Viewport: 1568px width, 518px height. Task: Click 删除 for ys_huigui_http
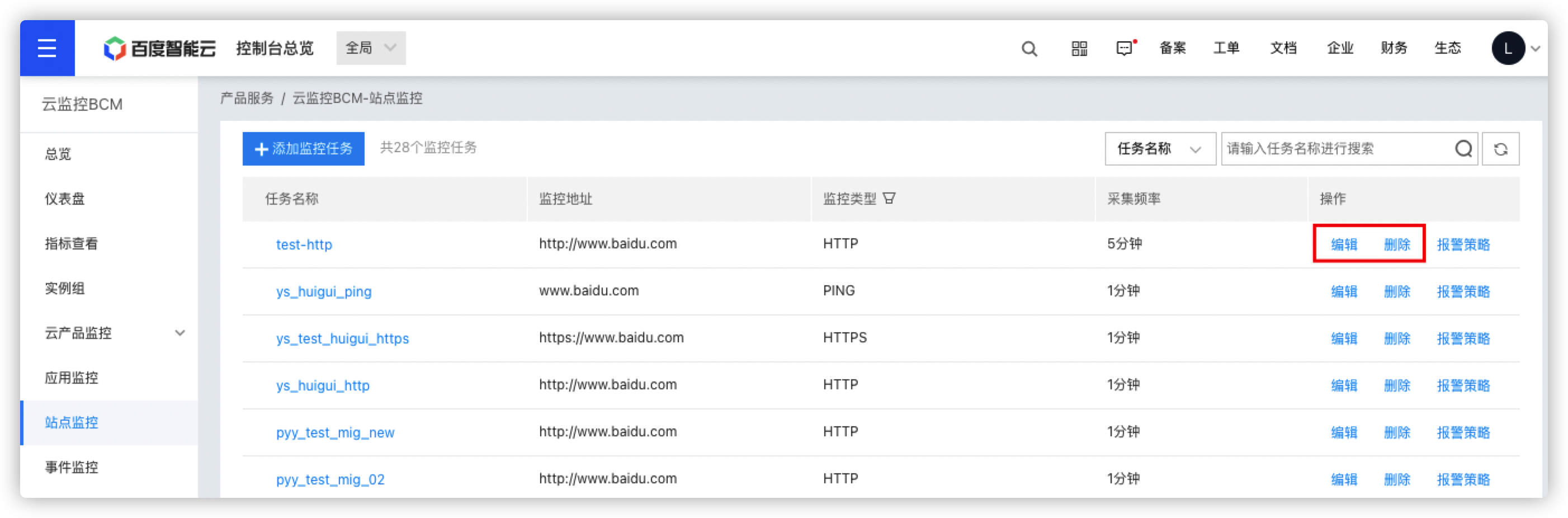tap(1396, 385)
